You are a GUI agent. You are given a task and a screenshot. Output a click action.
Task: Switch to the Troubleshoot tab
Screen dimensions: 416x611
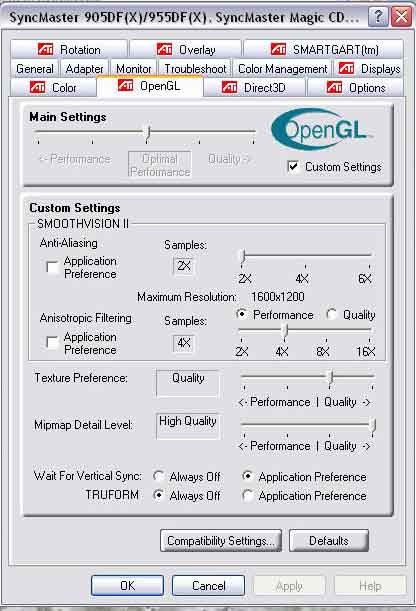[195, 68]
